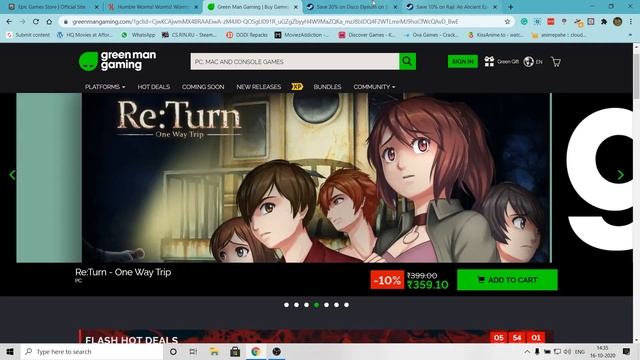Open the DODI Repacks bookmark
640x360 pixels.
(x=247, y=35)
